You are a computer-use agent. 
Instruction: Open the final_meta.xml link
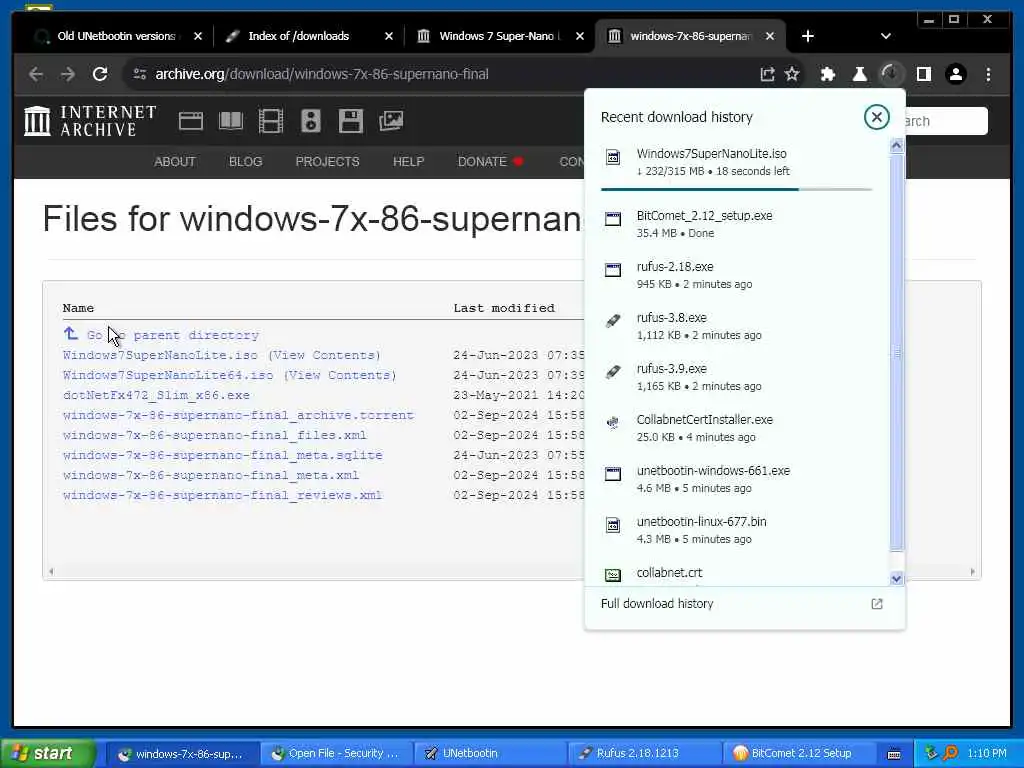point(211,475)
